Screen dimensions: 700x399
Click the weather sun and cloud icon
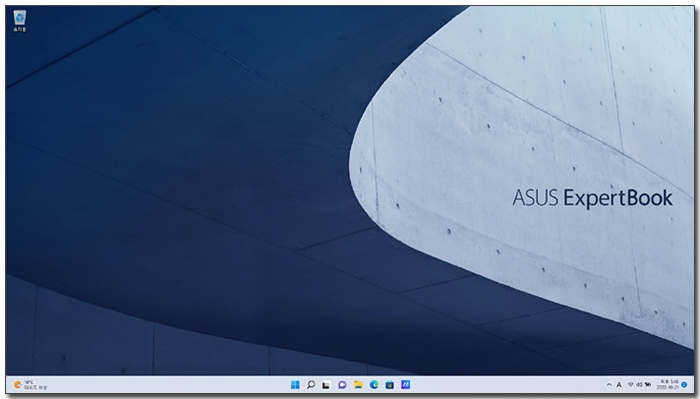point(17,385)
